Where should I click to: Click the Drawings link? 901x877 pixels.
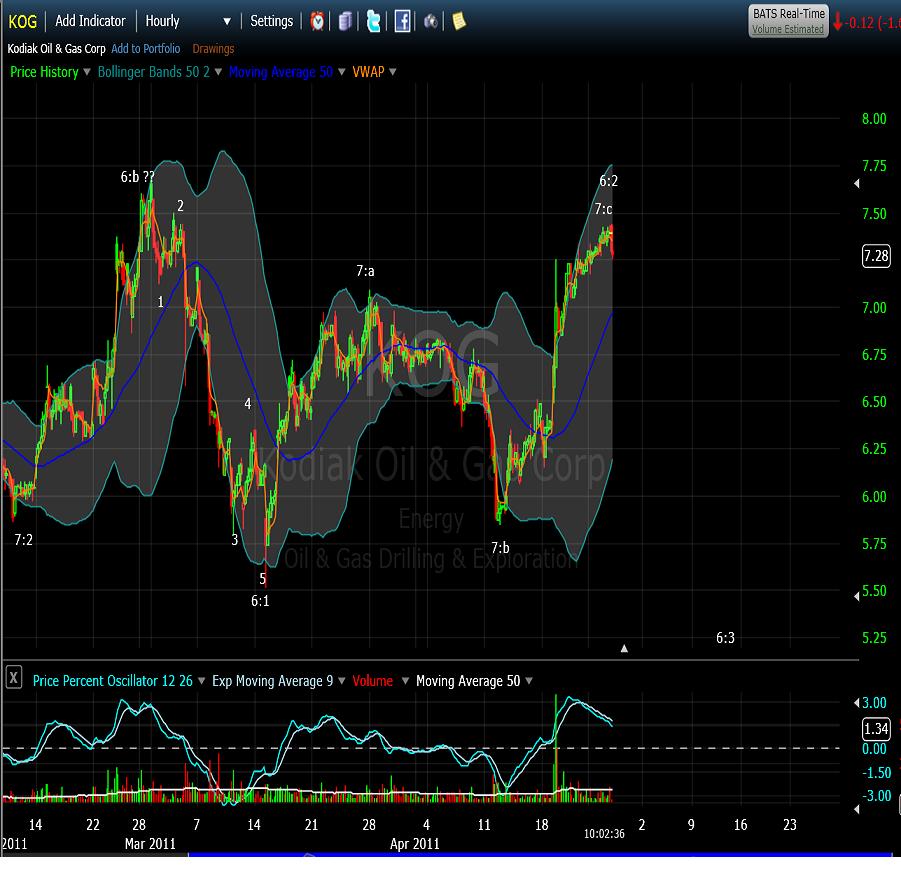click(x=213, y=48)
